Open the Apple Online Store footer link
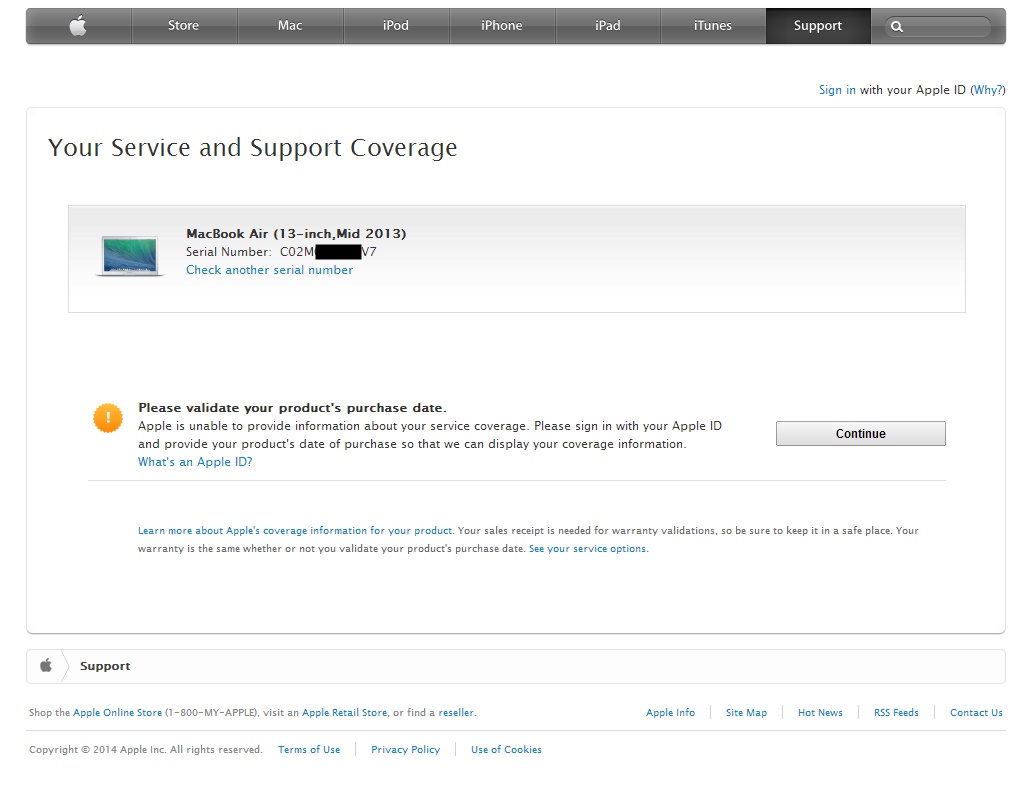The height and width of the screenshot is (802, 1032). [x=117, y=713]
